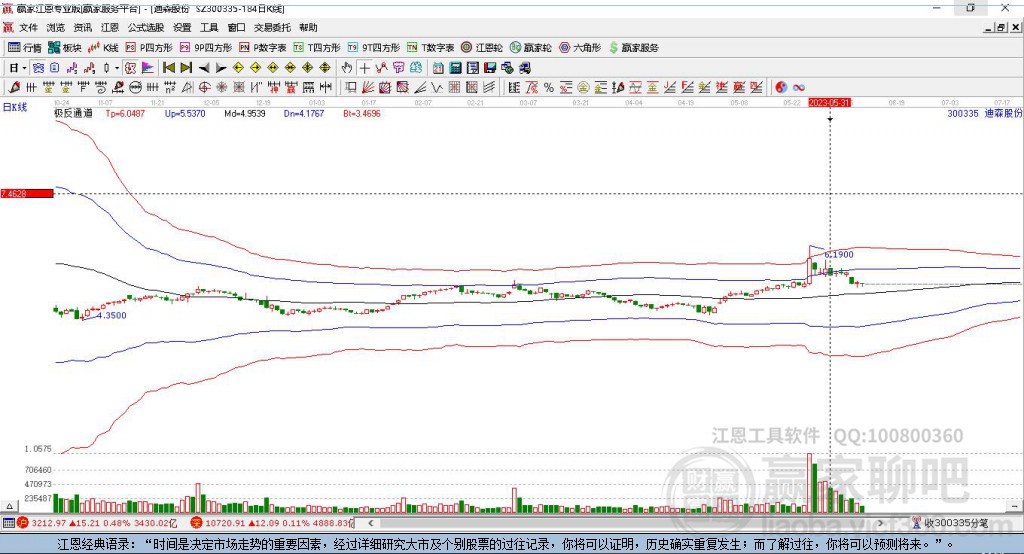The image size is (1024, 554).
Task: Click the 迪森股份 stock name
Action: coord(1003,113)
